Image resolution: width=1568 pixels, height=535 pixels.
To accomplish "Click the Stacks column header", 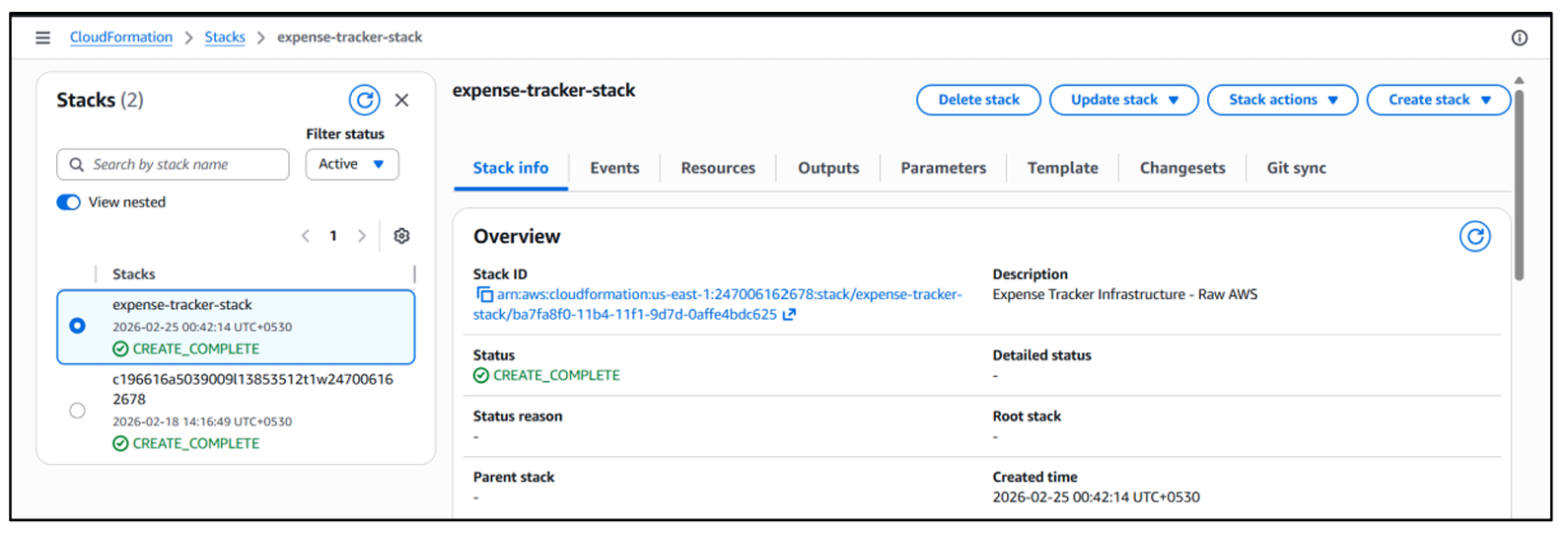I will pyautogui.click(x=133, y=274).
